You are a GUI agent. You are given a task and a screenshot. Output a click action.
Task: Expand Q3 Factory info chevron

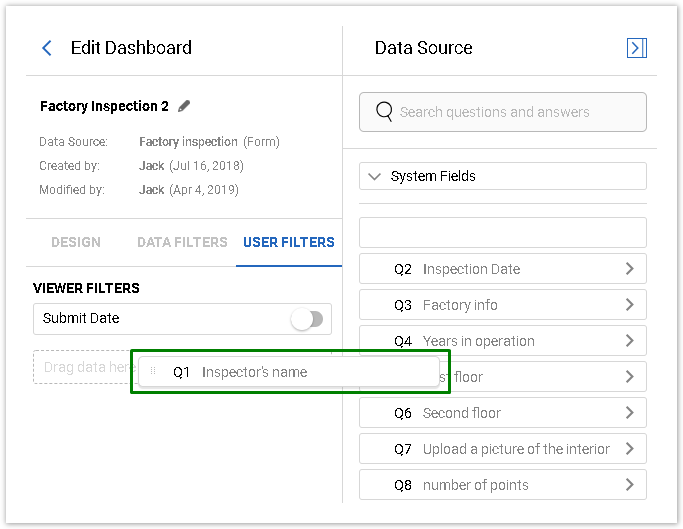coord(629,305)
